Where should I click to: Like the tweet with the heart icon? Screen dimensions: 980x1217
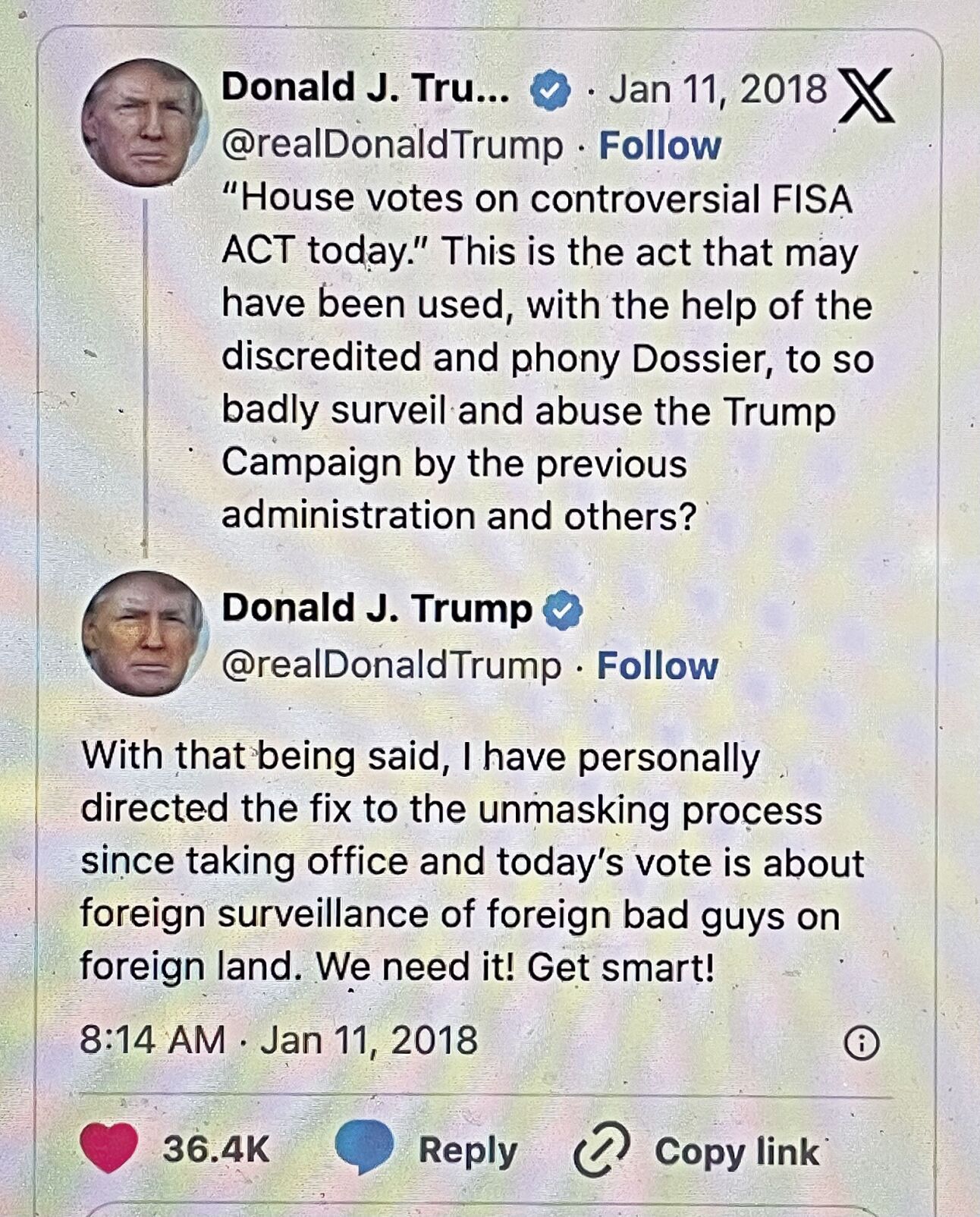(x=109, y=1147)
